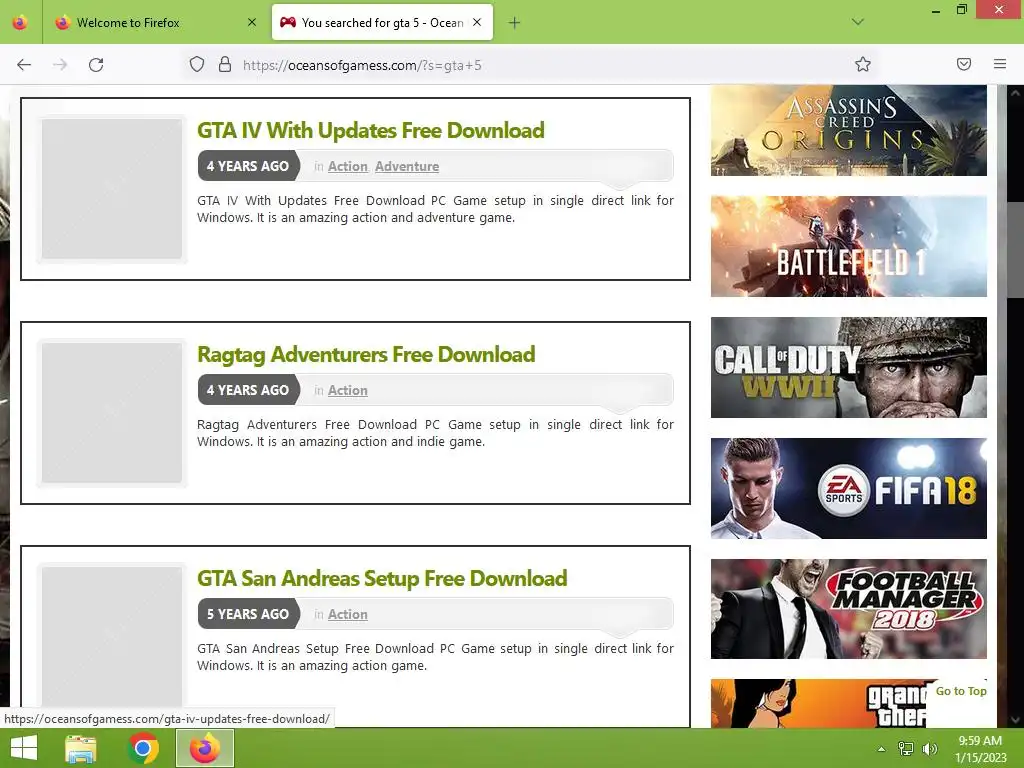This screenshot has width=1024, height=768.
Task: Open the Save to Pocket icon
Action: pyautogui.click(x=964, y=64)
